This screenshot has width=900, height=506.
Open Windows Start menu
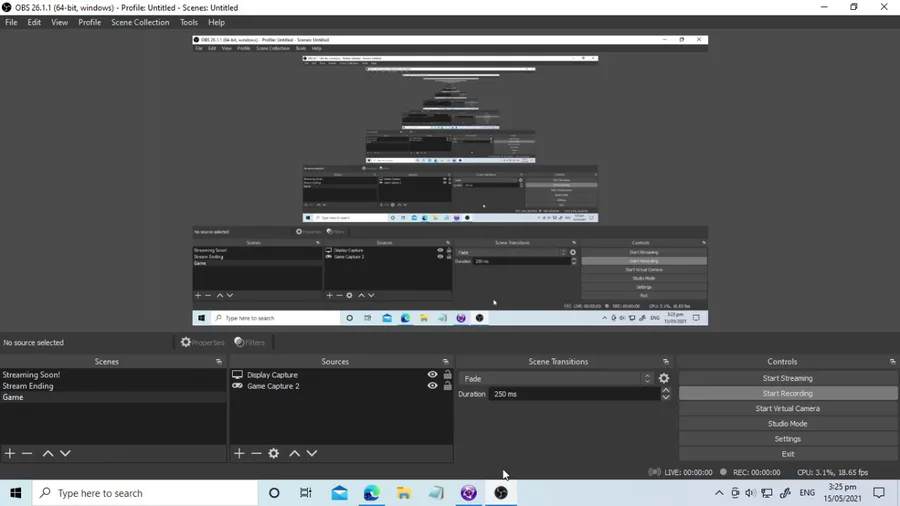click(x=15, y=493)
